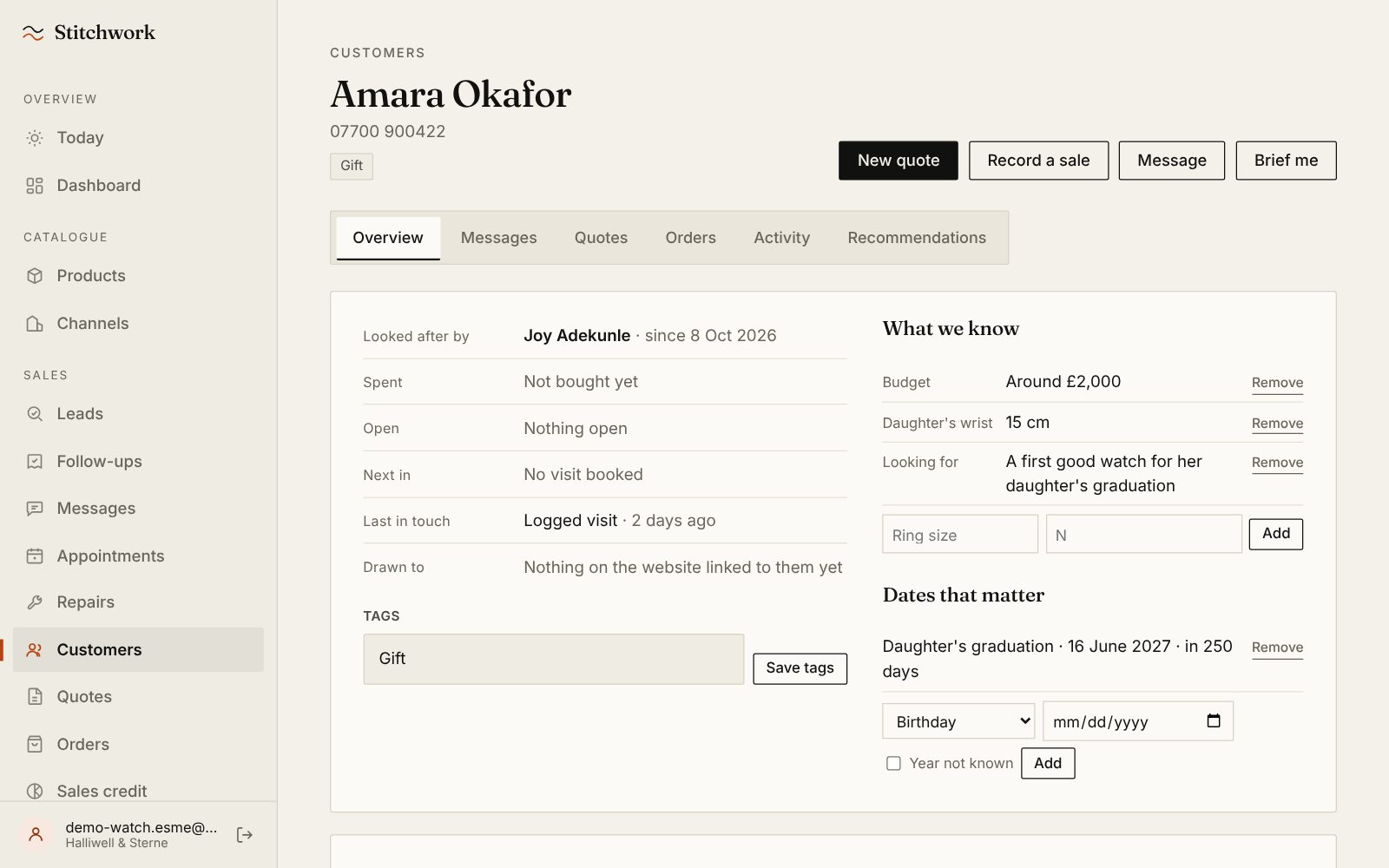Open the Recommendations tab
The image size is (1389, 868).
click(917, 238)
